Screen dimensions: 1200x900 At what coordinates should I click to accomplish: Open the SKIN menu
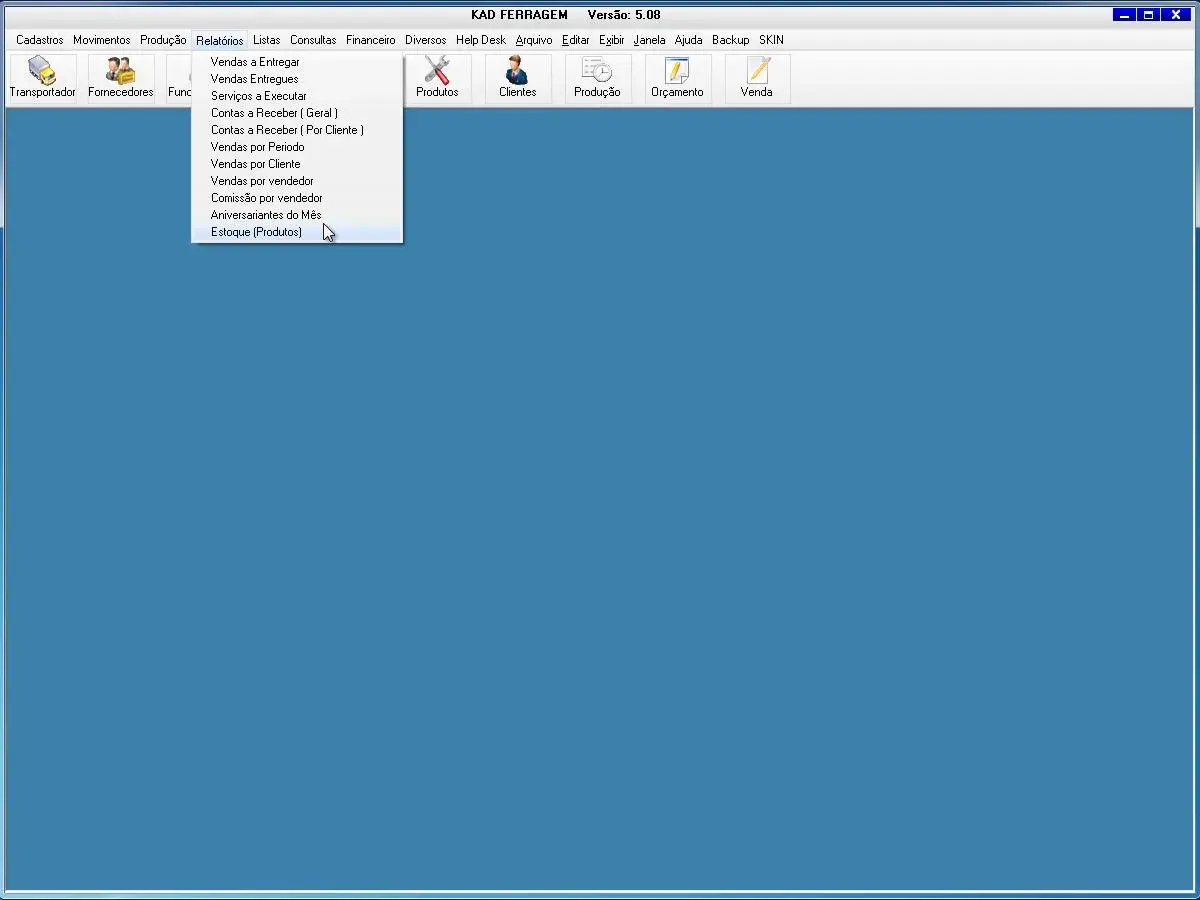point(771,40)
